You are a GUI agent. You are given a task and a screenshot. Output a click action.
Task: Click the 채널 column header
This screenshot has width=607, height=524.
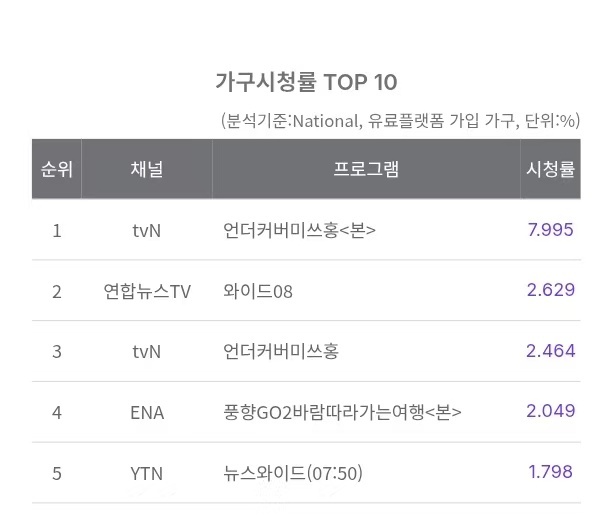pyautogui.click(x=147, y=169)
